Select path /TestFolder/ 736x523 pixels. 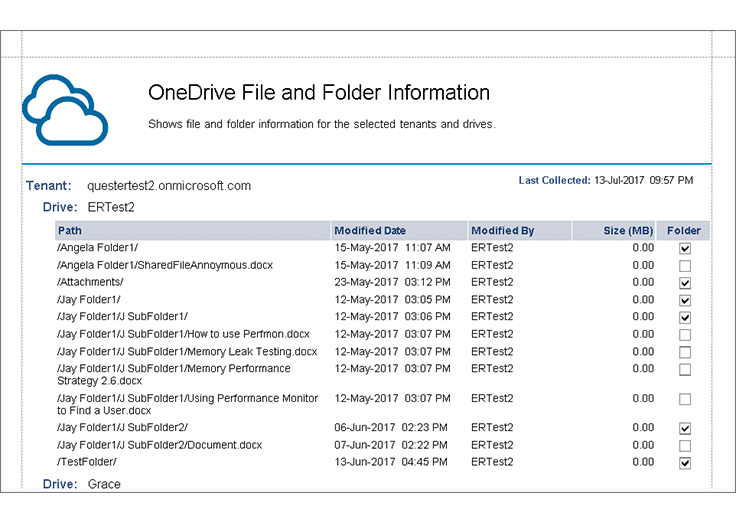[87, 462]
